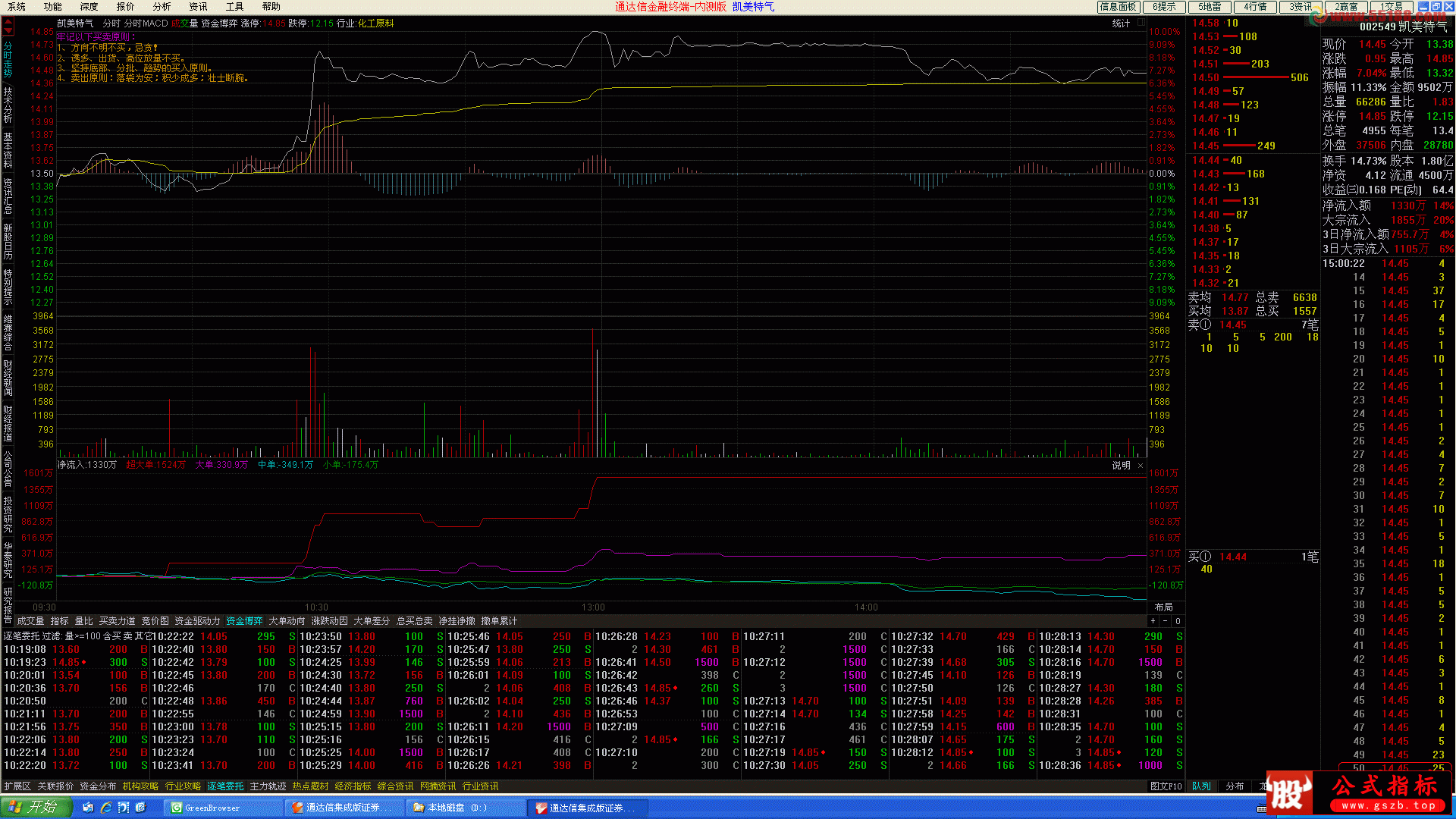Select 新股日历 in left sidebar
1456x819 pixels.
(x=8, y=241)
